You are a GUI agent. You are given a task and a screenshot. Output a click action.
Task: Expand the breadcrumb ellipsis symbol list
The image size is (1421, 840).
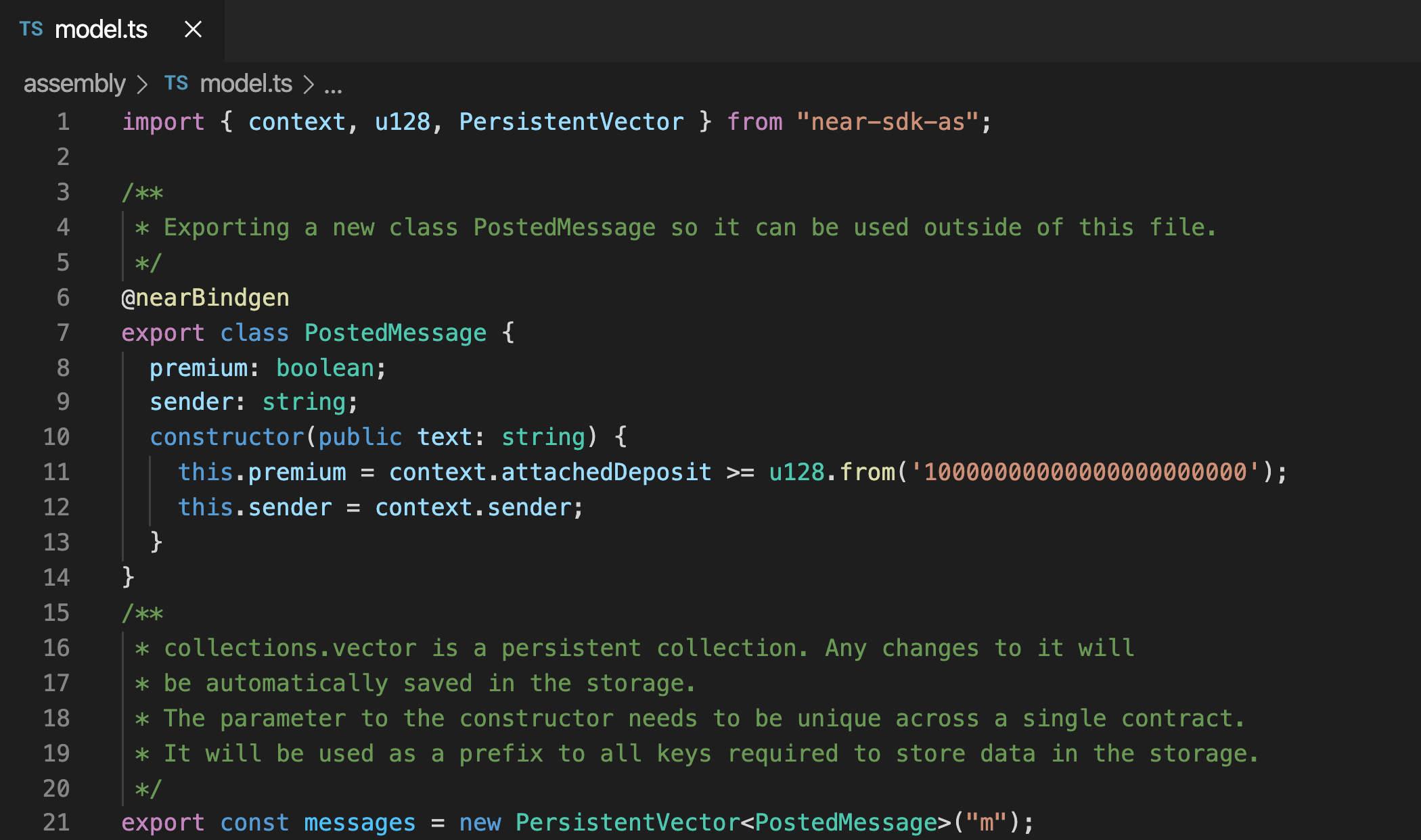333,85
